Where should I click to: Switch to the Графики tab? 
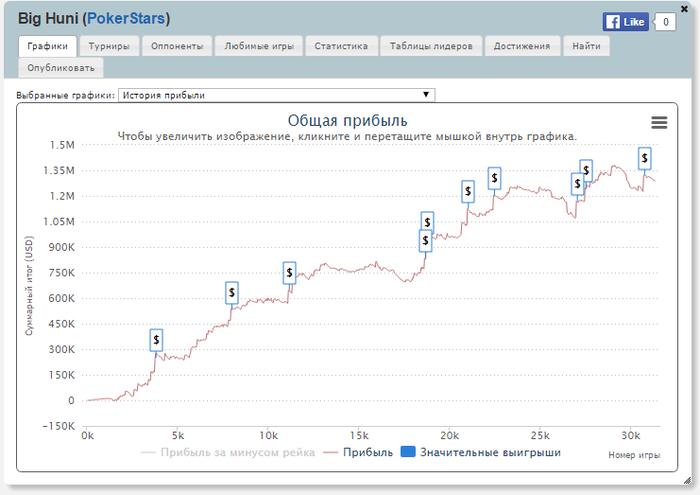point(47,46)
